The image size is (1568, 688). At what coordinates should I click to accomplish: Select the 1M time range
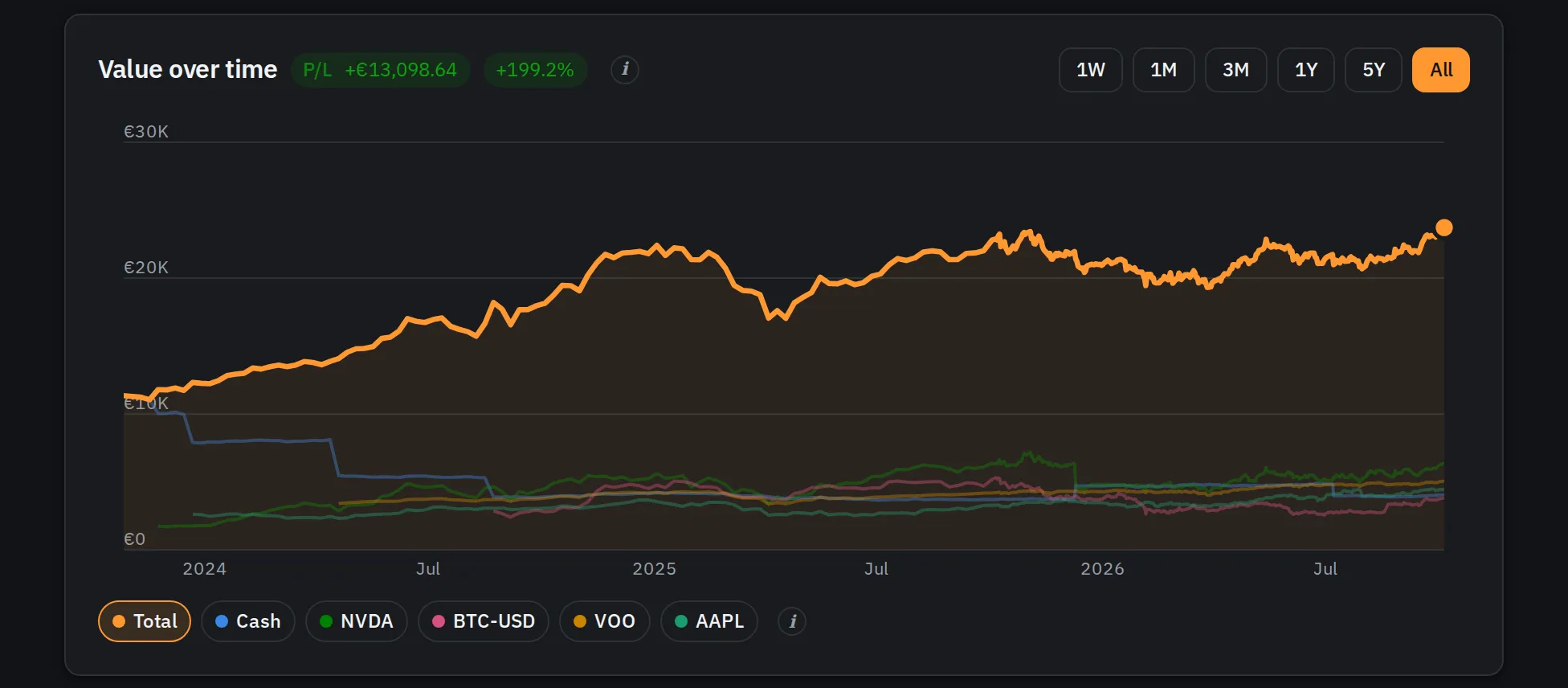tap(1164, 70)
